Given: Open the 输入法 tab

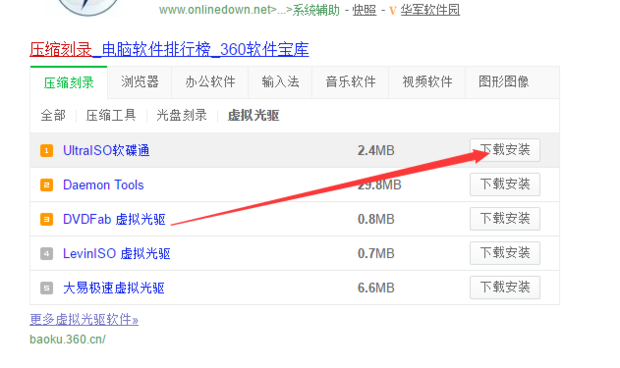Looking at the screenshot, I should point(280,82).
